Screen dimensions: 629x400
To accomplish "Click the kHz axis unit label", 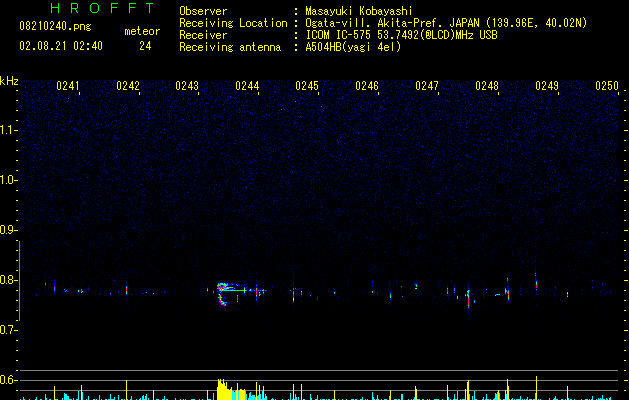I will tap(9, 81).
